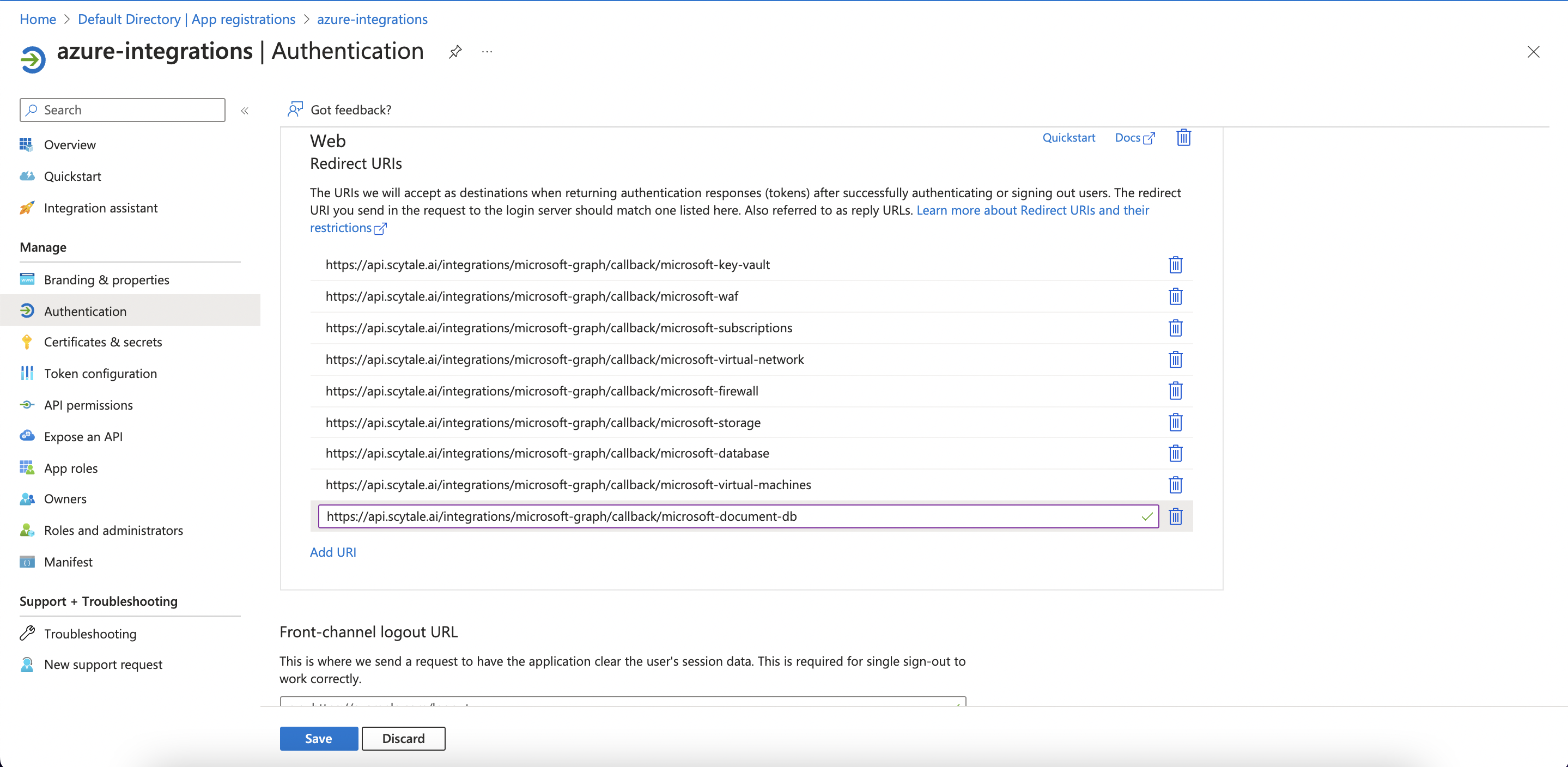The image size is (1568, 767).
Task: Click the Home breadcrumb link
Action: click(x=38, y=20)
